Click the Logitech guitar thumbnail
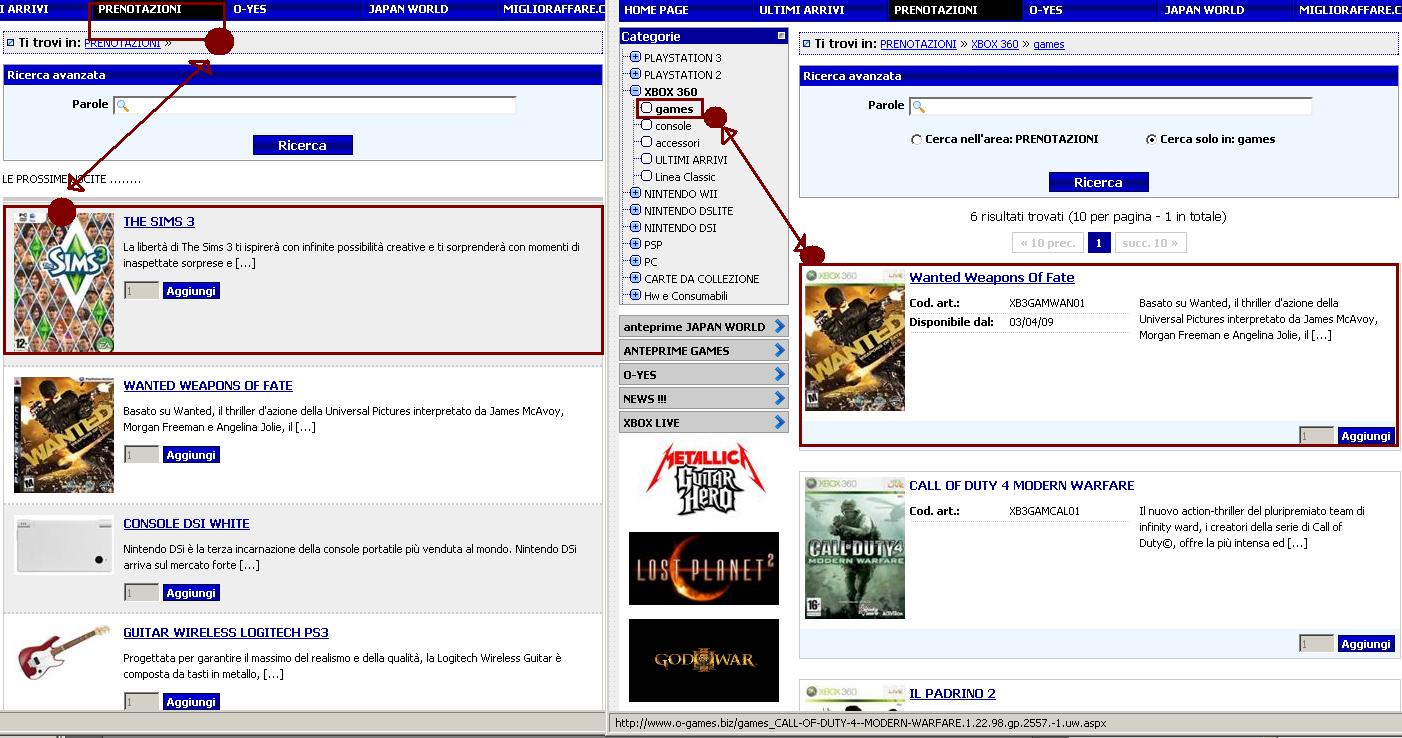 point(64,652)
